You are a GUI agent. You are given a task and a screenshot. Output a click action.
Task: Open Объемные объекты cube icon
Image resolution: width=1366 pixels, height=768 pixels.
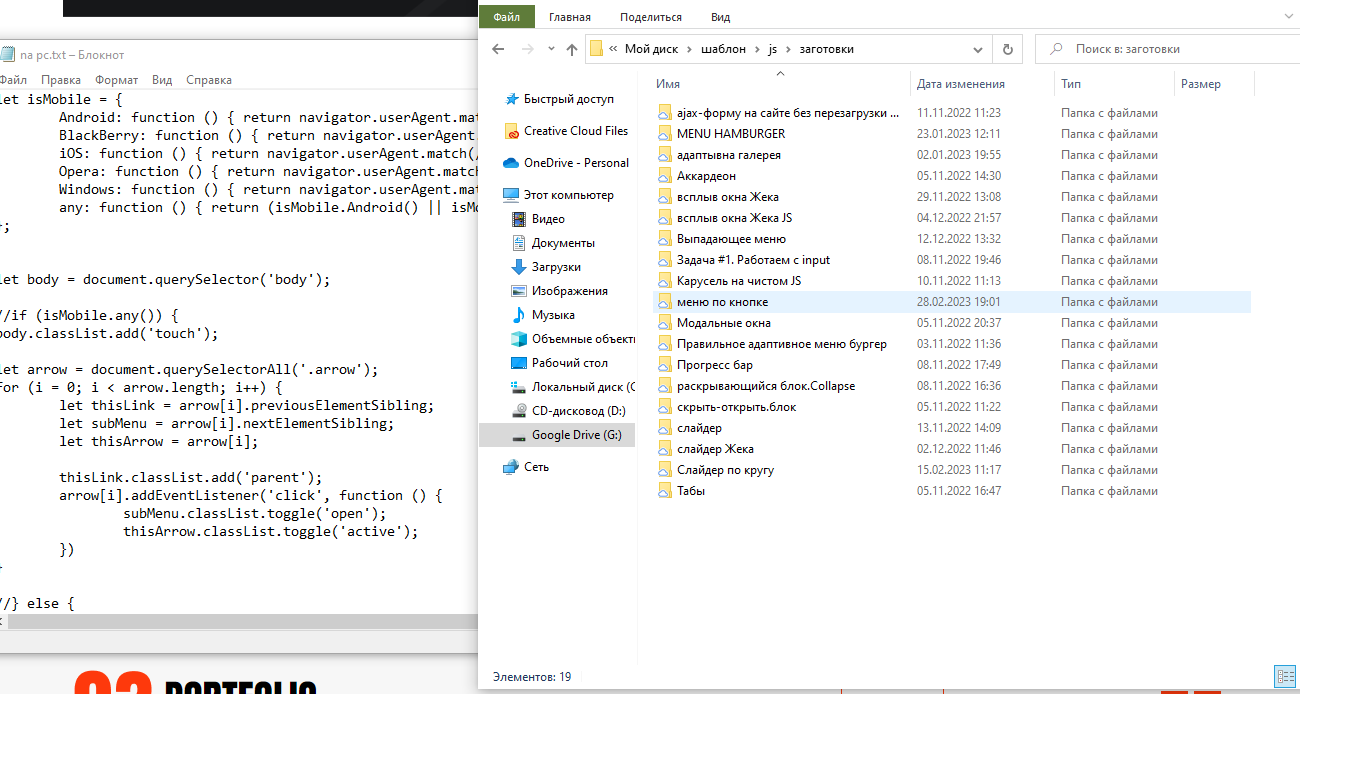pyautogui.click(x=519, y=339)
